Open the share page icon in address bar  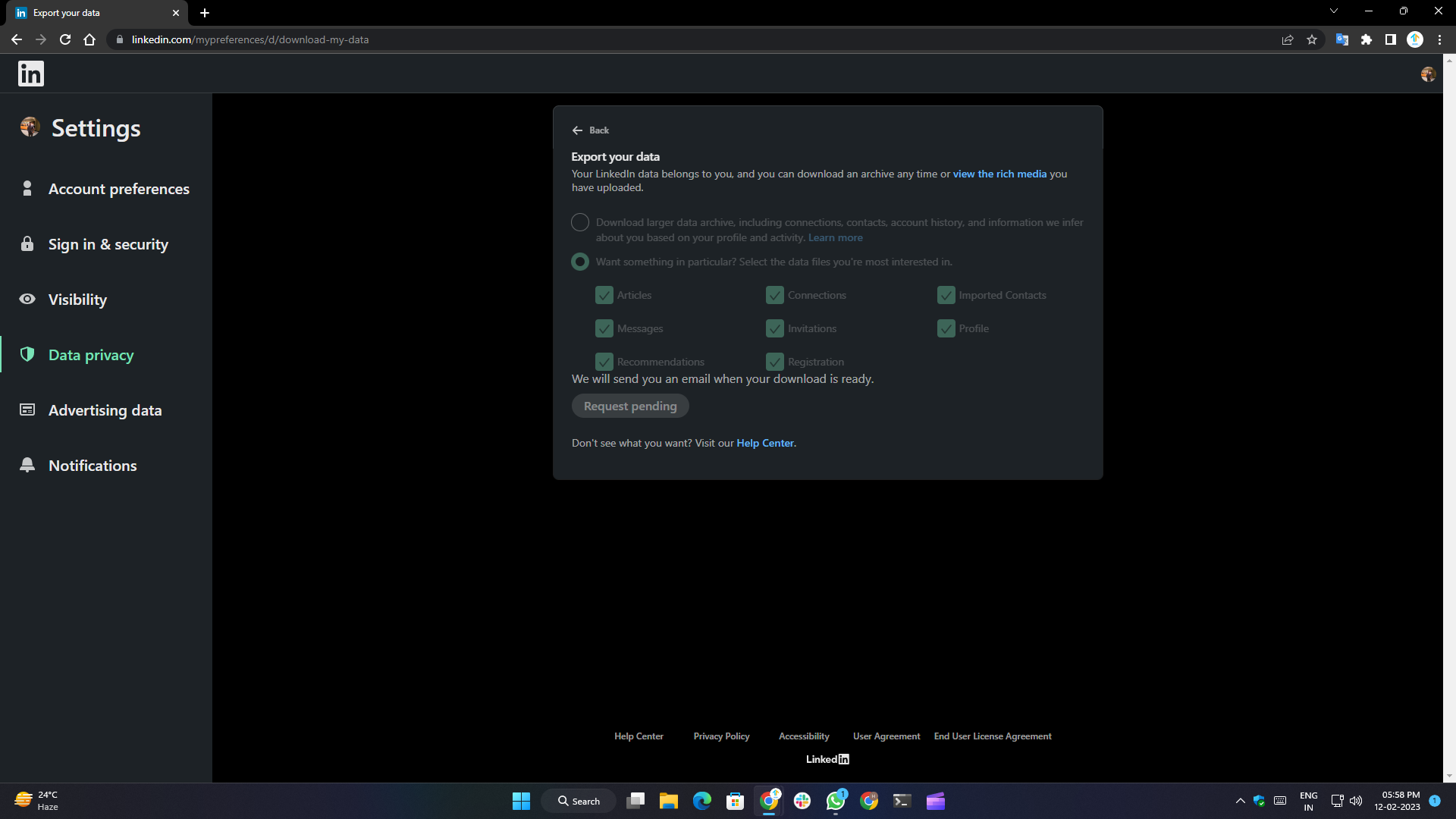(x=1288, y=39)
